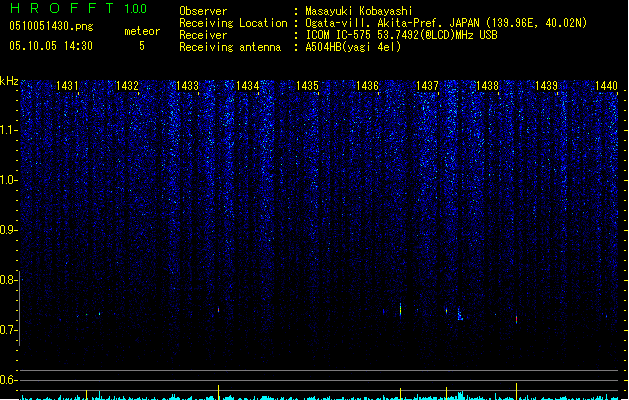The height and width of the screenshot is (400, 629).
Task: Click the 0.9 kHz frequency label
Action: point(8,230)
